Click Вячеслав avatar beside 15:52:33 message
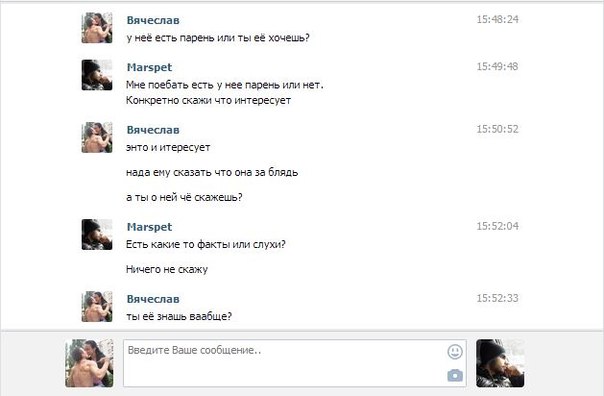The width and height of the screenshot is (604, 396). pyautogui.click(x=97, y=307)
